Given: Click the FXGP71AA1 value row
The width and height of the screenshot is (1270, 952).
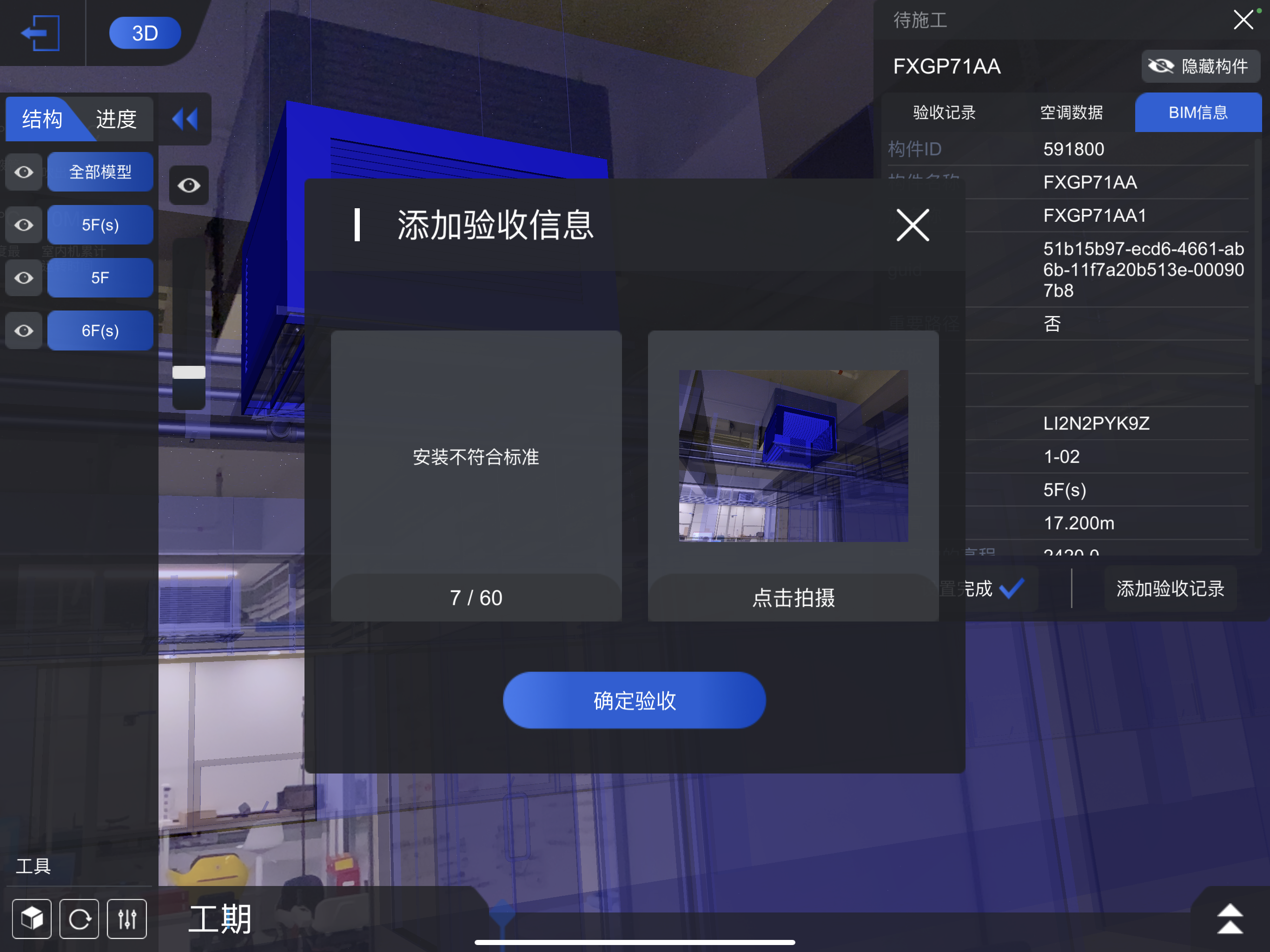Looking at the screenshot, I should (1094, 216).
